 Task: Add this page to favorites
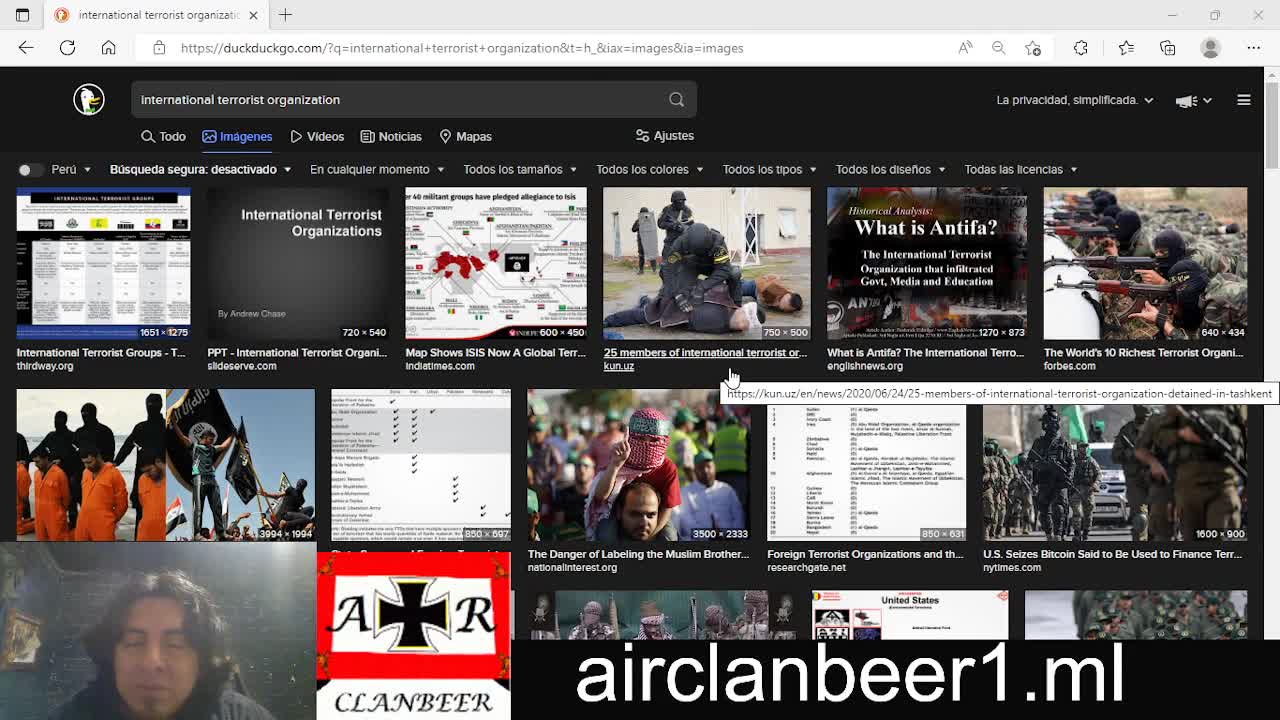point(1033,48)
